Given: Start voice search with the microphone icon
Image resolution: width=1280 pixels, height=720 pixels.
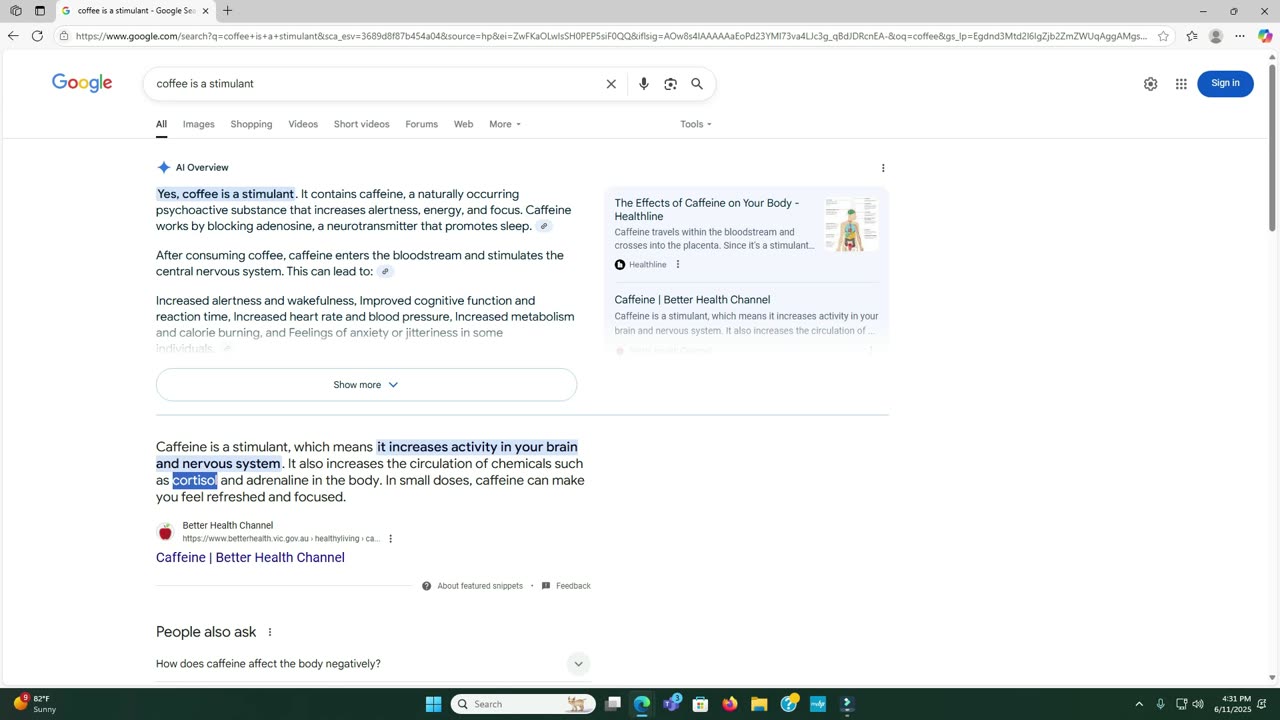Looking at the screenshot, I should click(x=644, y=84).
